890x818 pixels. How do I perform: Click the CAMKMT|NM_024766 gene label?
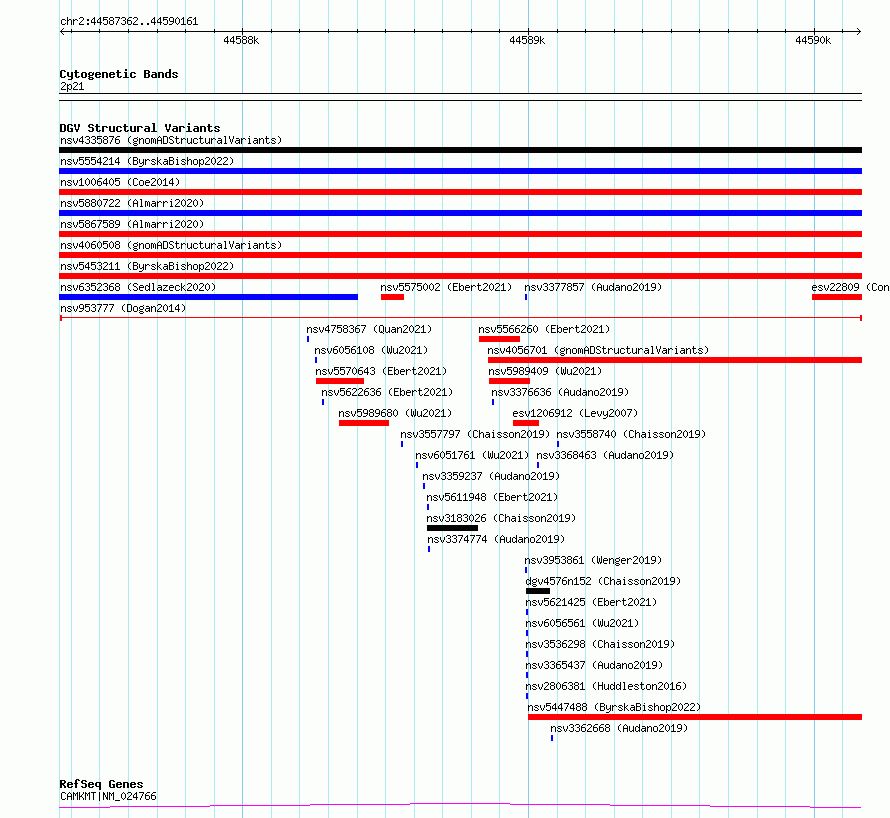(x=108, y=796)
